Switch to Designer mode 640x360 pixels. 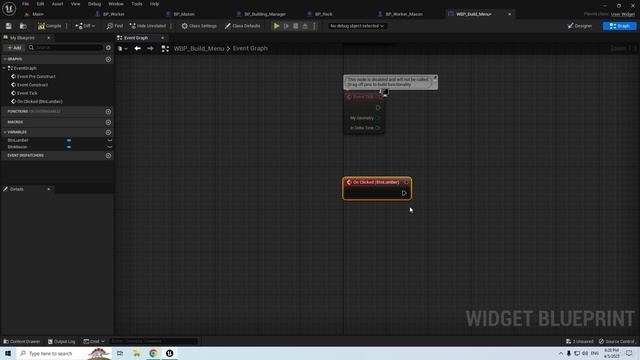pos(580,26)
